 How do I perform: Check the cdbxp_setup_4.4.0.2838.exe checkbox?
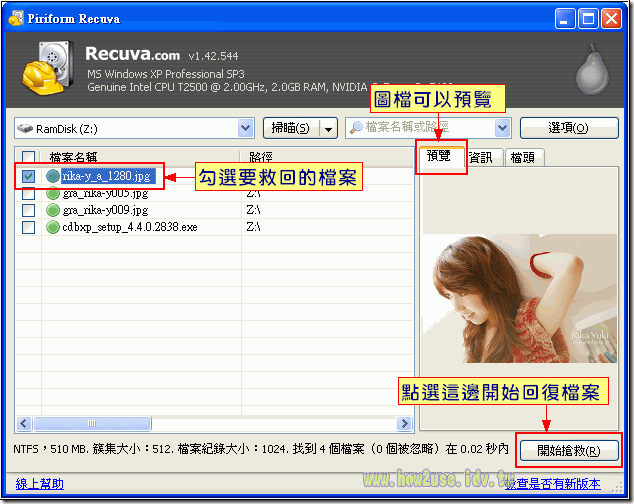pos(28,227)
